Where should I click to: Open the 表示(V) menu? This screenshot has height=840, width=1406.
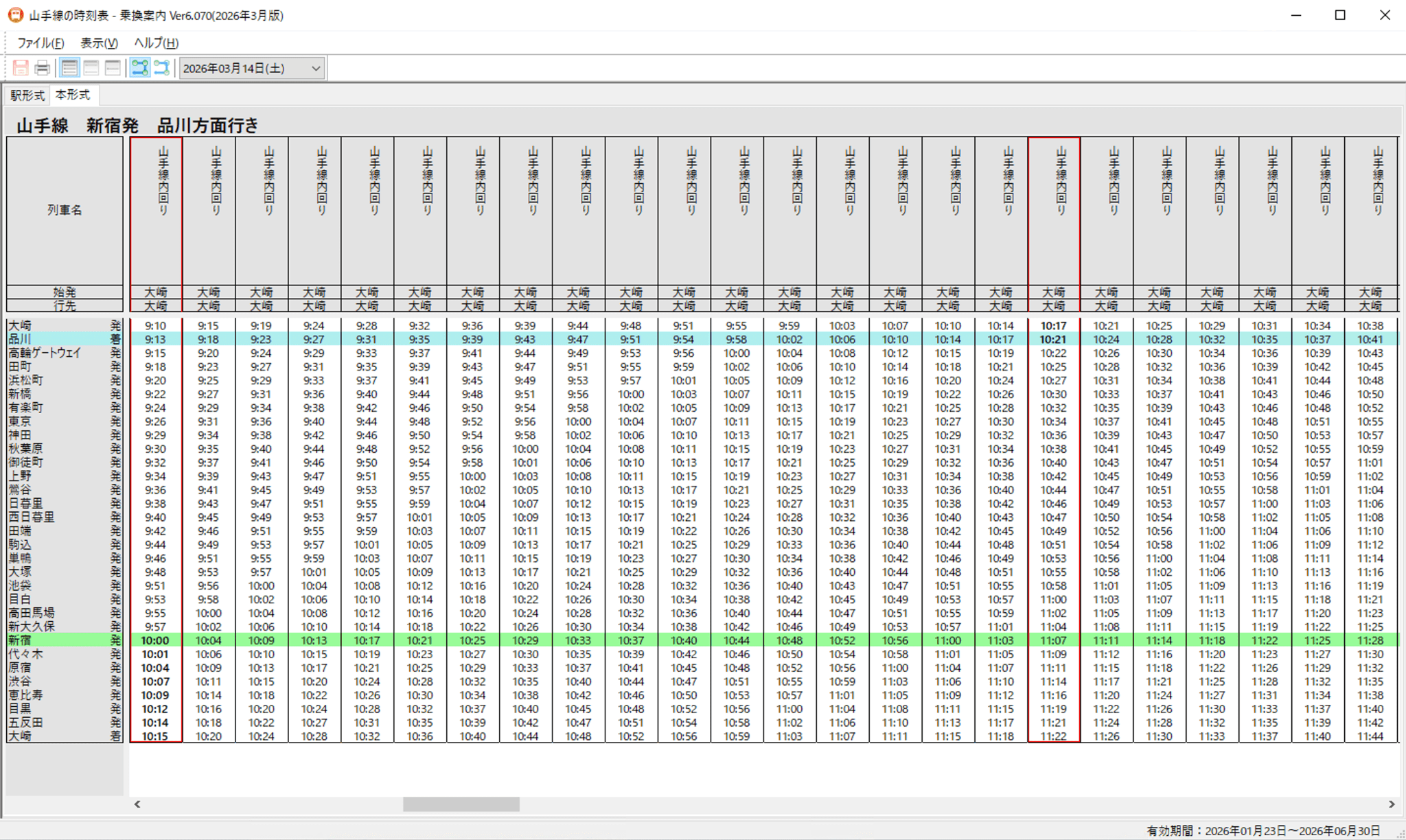point(99,43)
